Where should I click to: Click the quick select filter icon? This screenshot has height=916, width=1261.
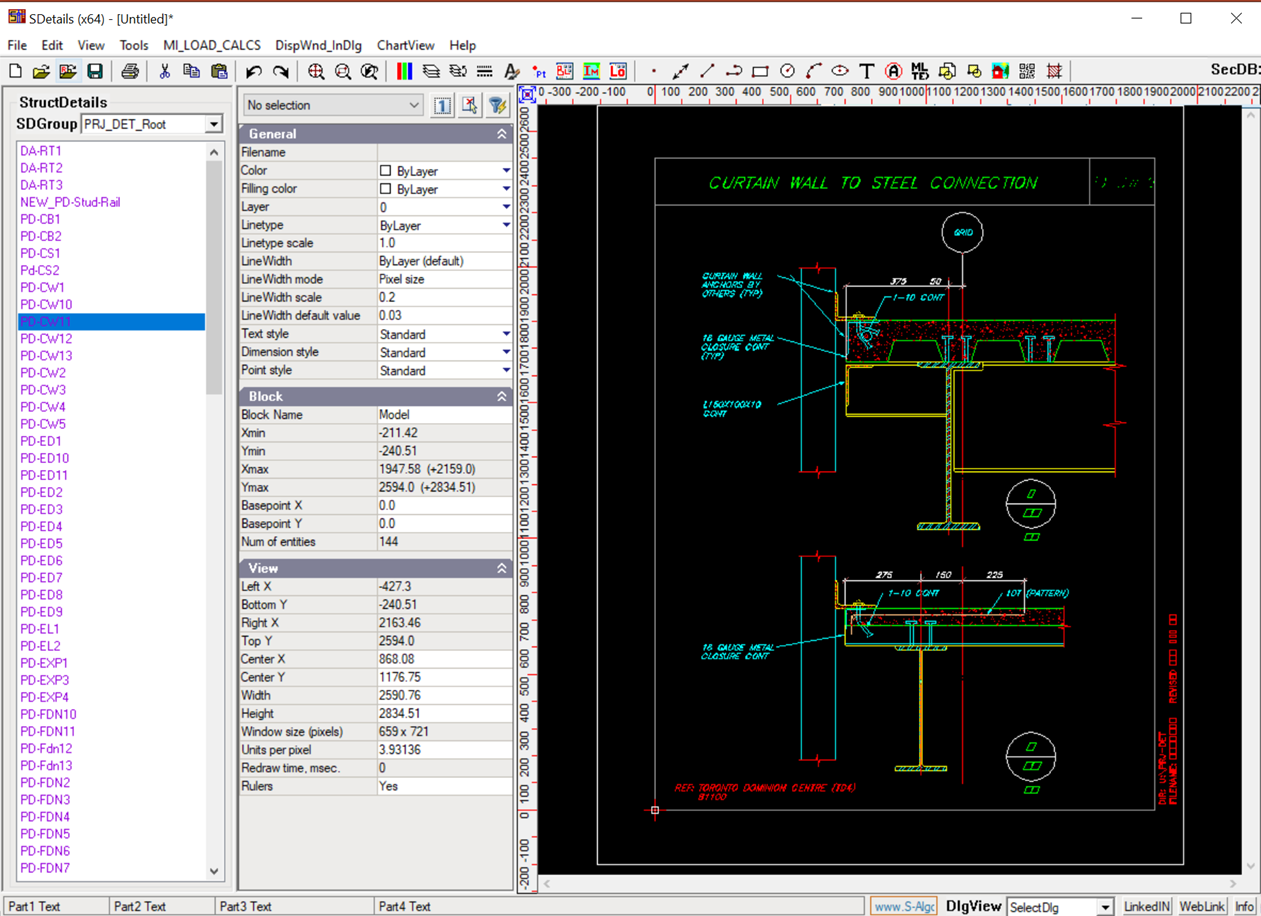click(x=497, y=105)
